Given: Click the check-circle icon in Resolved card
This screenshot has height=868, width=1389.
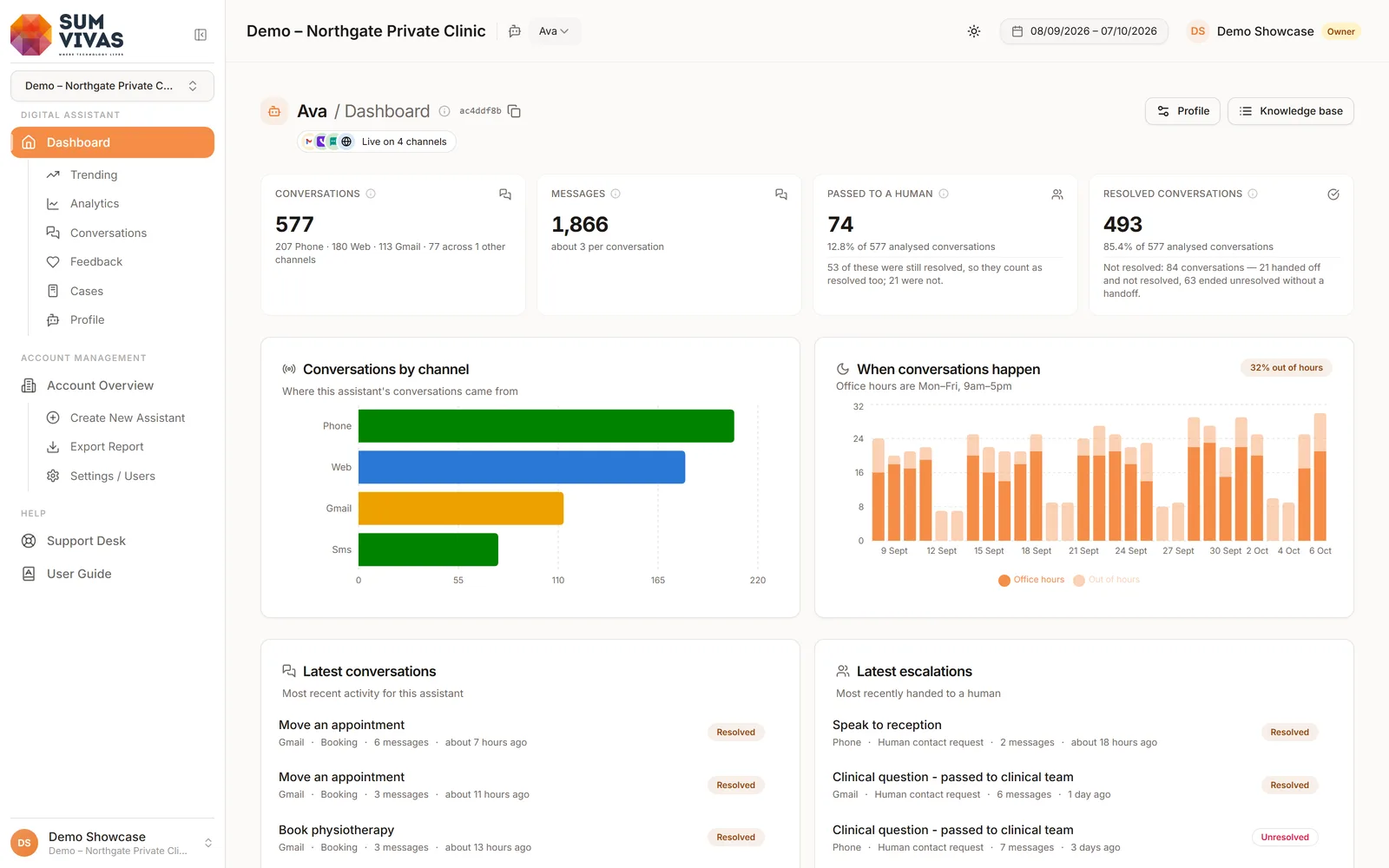Looking at the screenshot, I should click(x=1333, y=194).
